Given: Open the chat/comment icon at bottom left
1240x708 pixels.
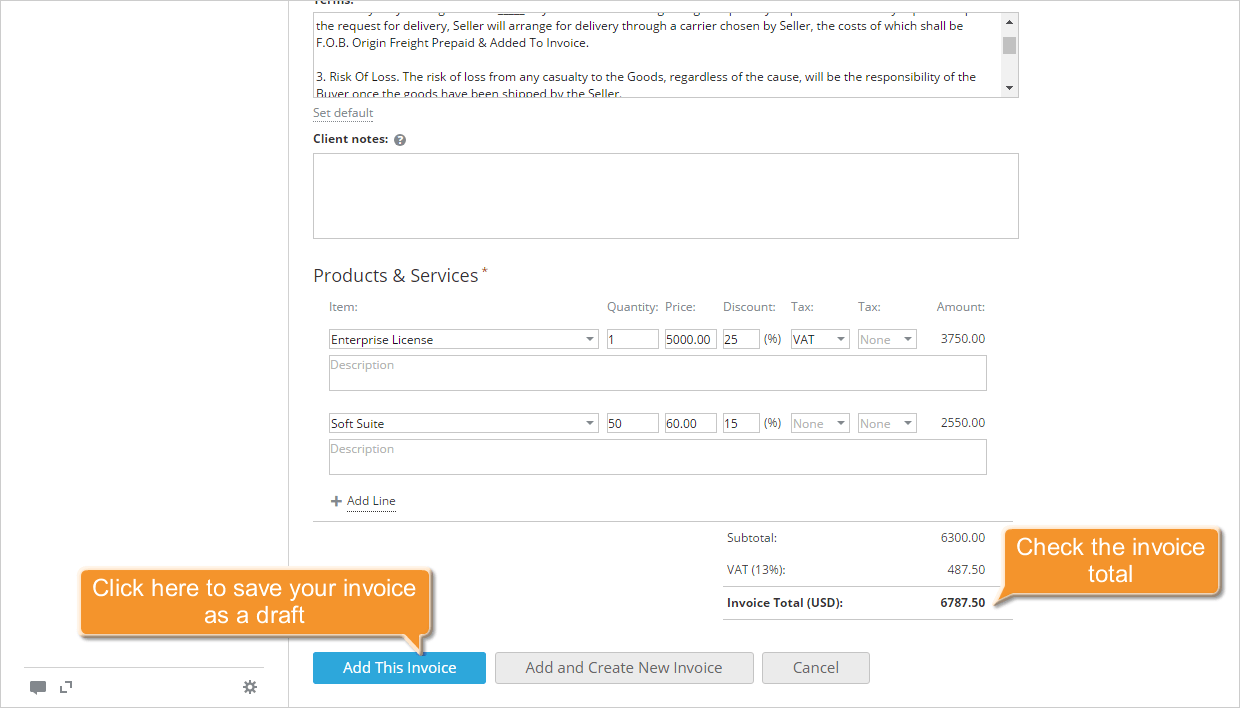Looking at the screenshot, I should point(38,687).
